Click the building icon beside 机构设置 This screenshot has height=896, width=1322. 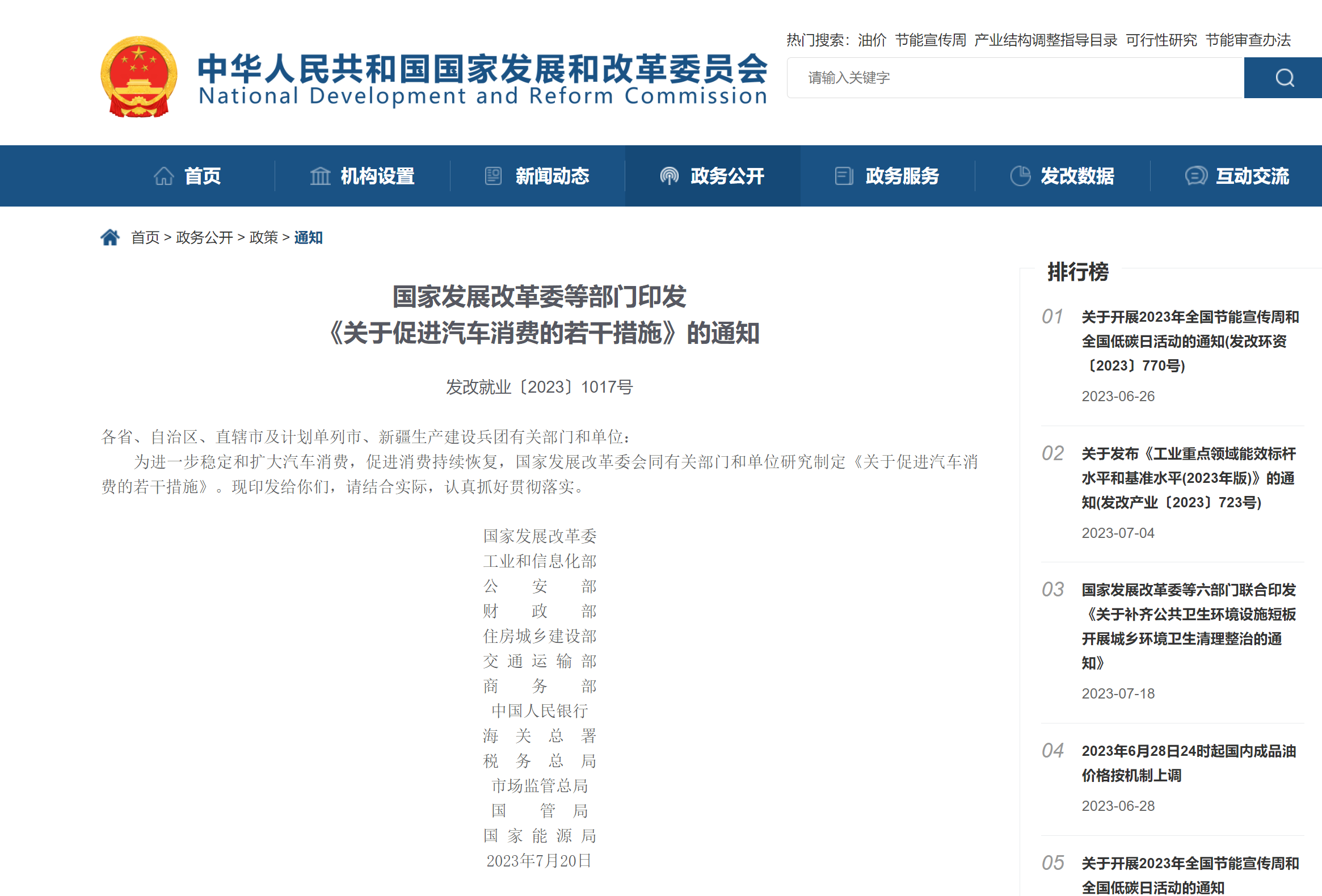coord(319,176)
